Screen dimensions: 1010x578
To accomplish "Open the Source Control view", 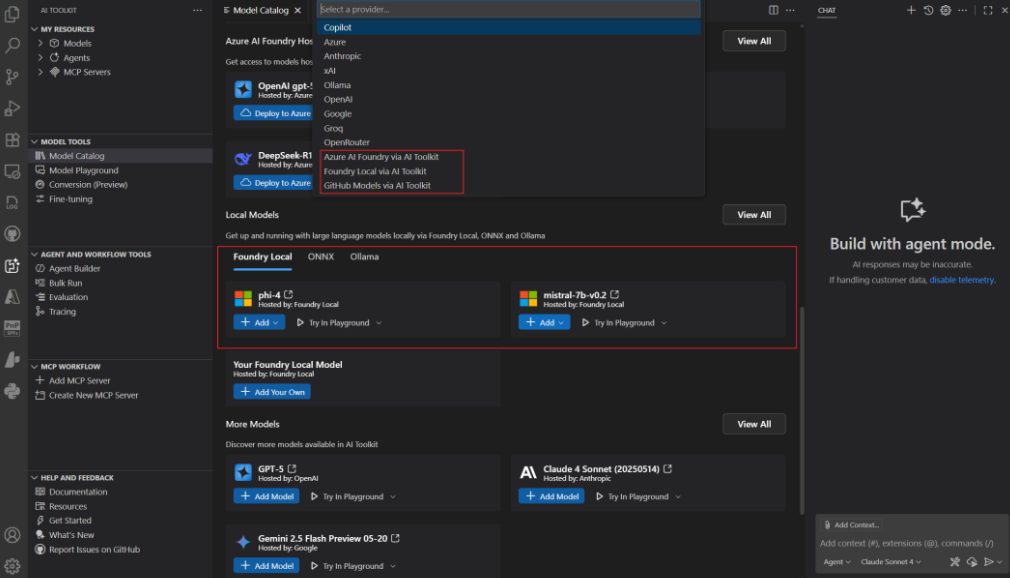I will tap(13, 78).
